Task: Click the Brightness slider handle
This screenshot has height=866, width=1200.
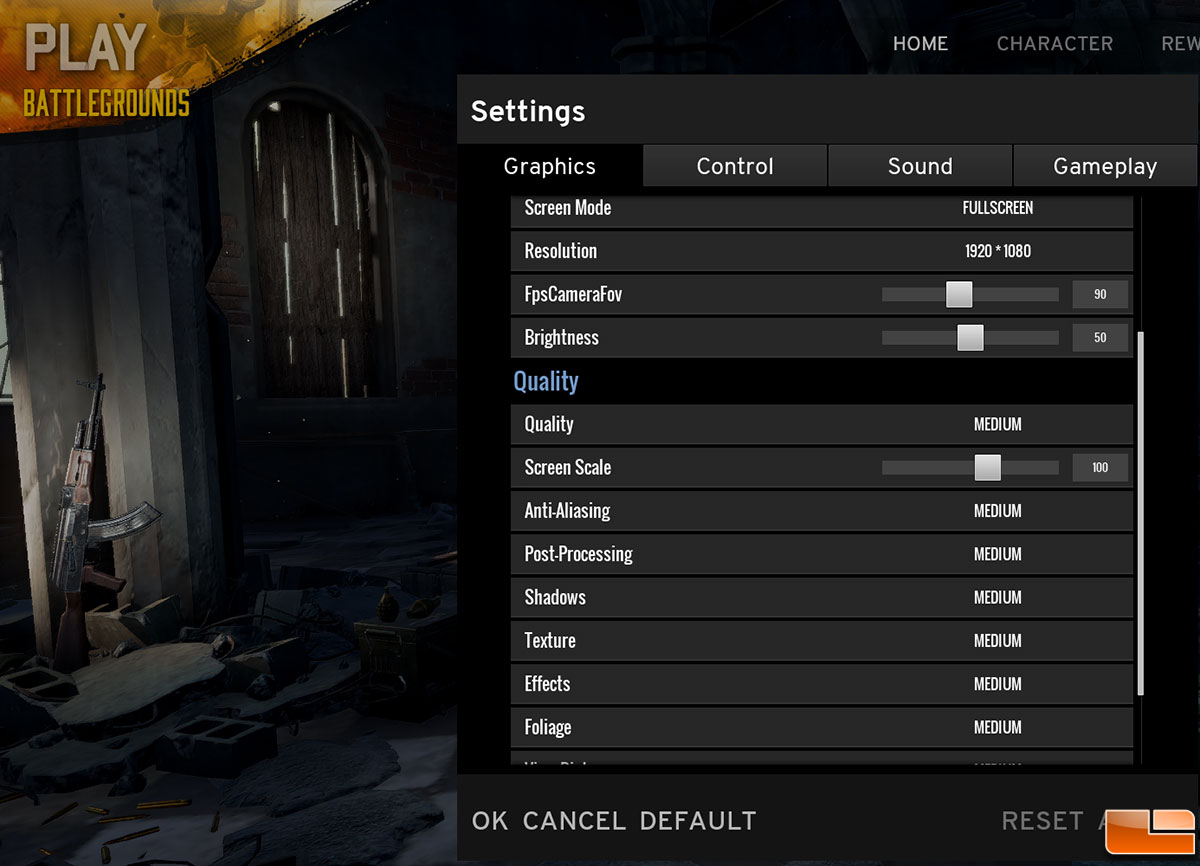Action: pos(970,338)
